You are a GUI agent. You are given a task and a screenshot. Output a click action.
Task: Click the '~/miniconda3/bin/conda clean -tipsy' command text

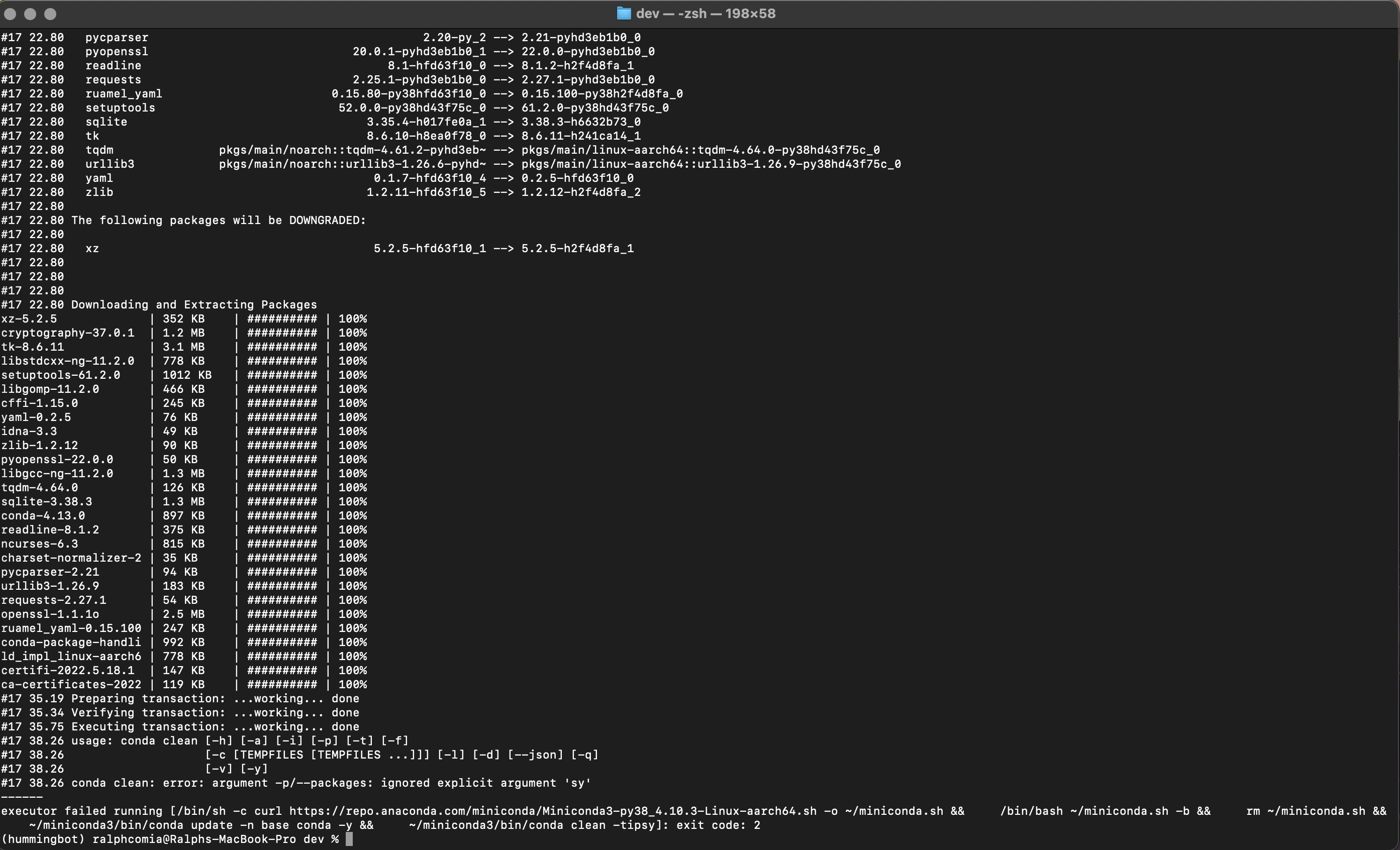tap(532, 825)
